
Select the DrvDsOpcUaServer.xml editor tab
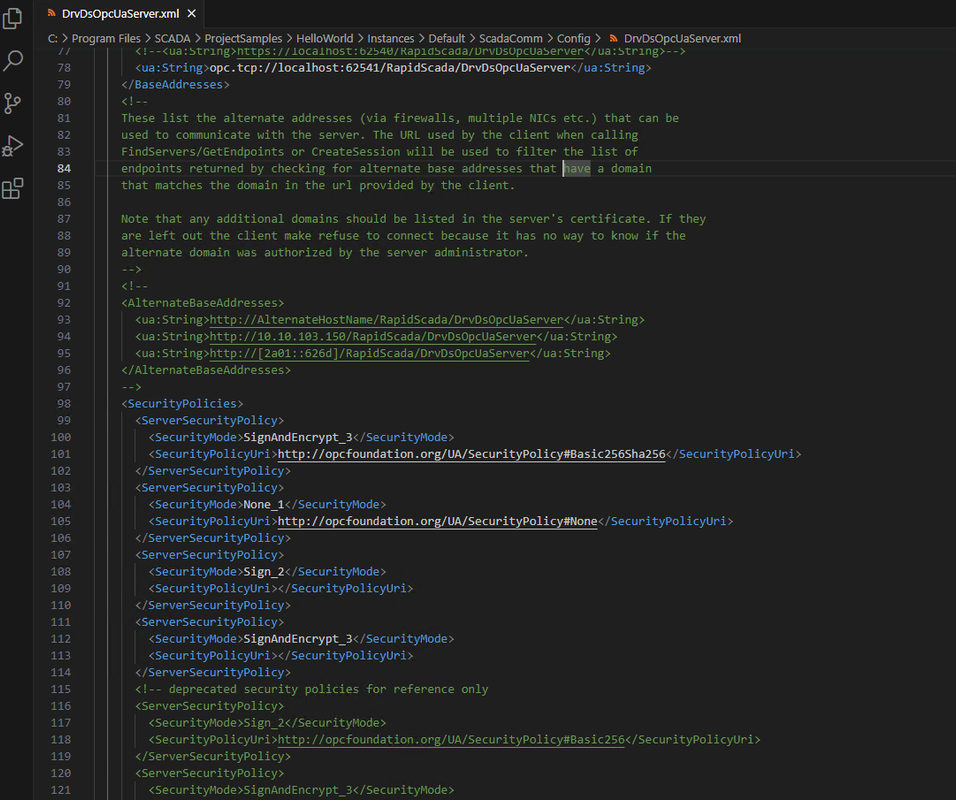(121, 13)
